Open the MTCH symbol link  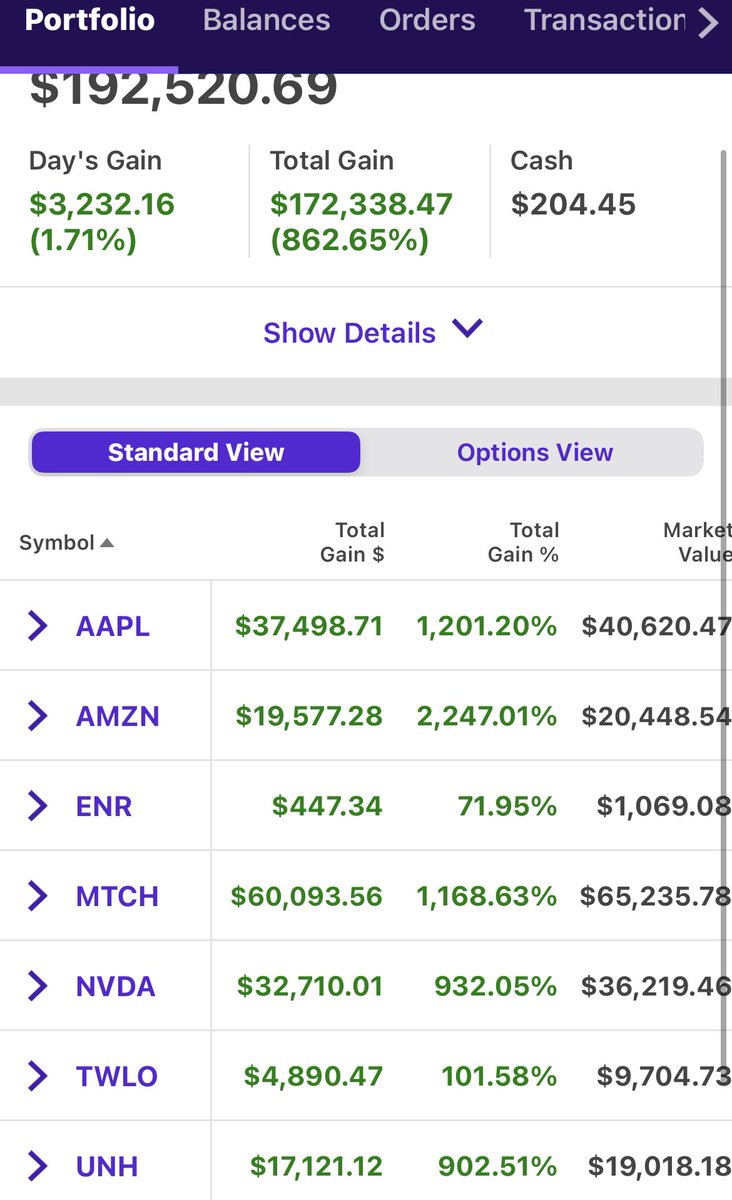(x=117, y=897)
